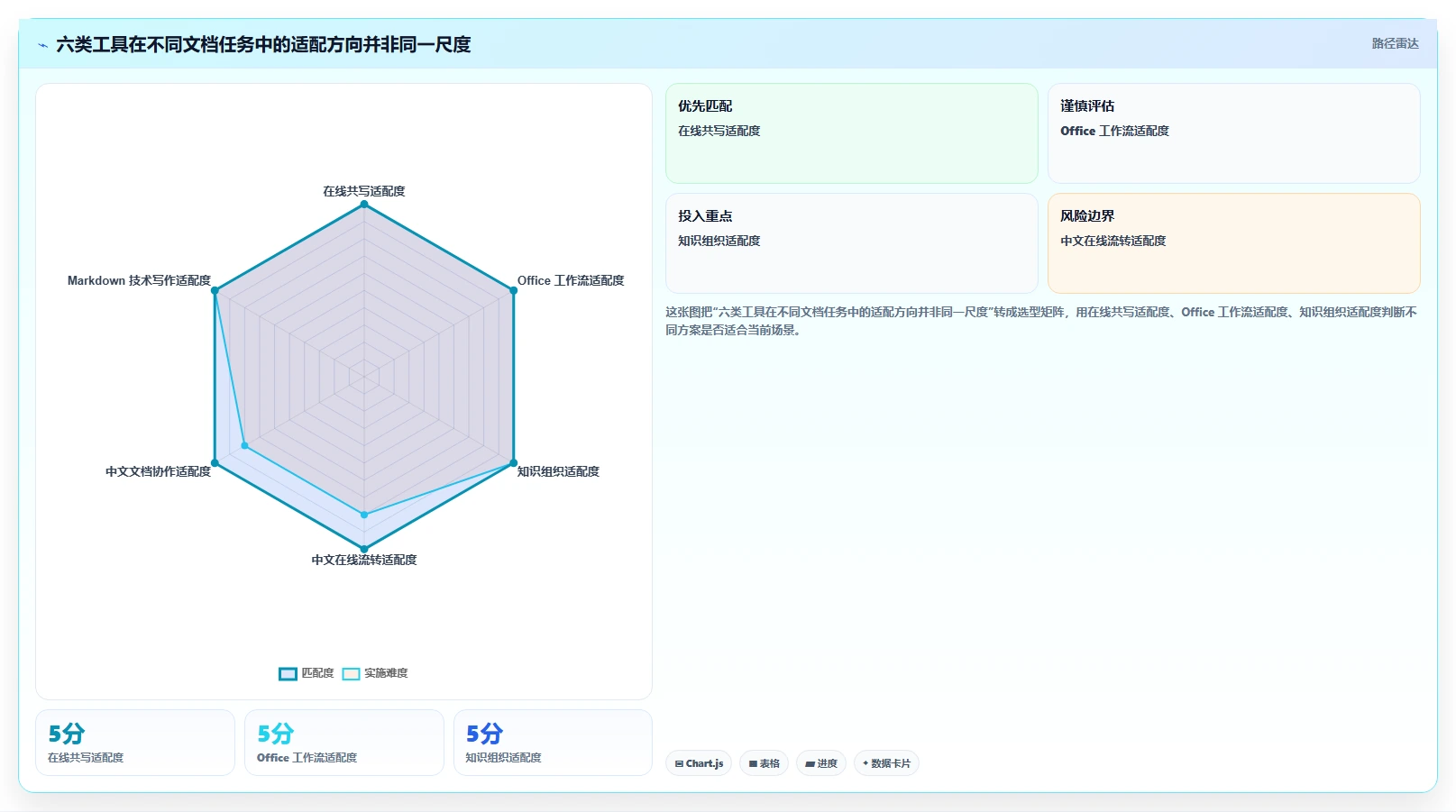1456x812 pixels.
Task: Click the description paragraph starting 这张图把
Action: pos(1041,321)
